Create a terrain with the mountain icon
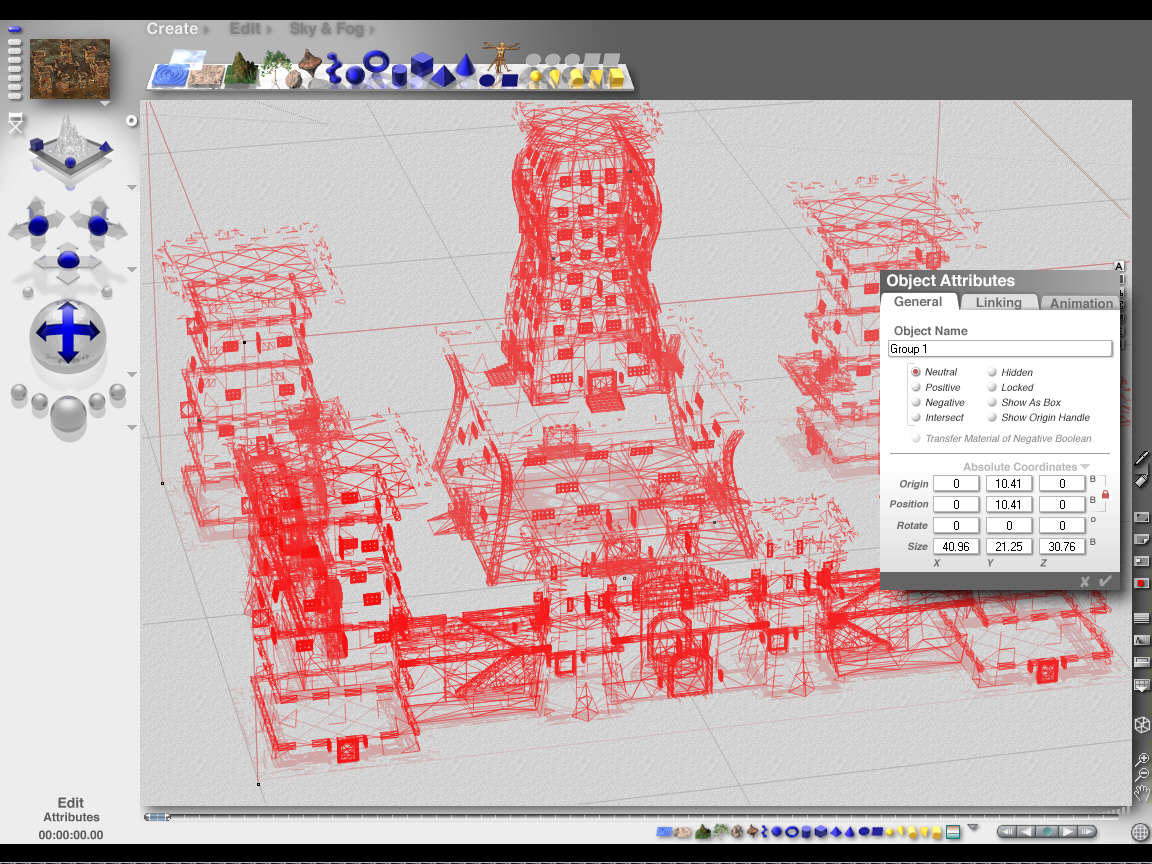The width and height of the screenshot is (1152, 864). (x=239, y=68)
